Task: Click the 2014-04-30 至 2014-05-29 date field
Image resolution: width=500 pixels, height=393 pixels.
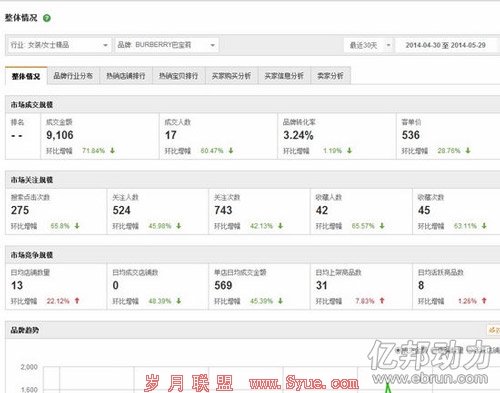Action: (446, 45)
